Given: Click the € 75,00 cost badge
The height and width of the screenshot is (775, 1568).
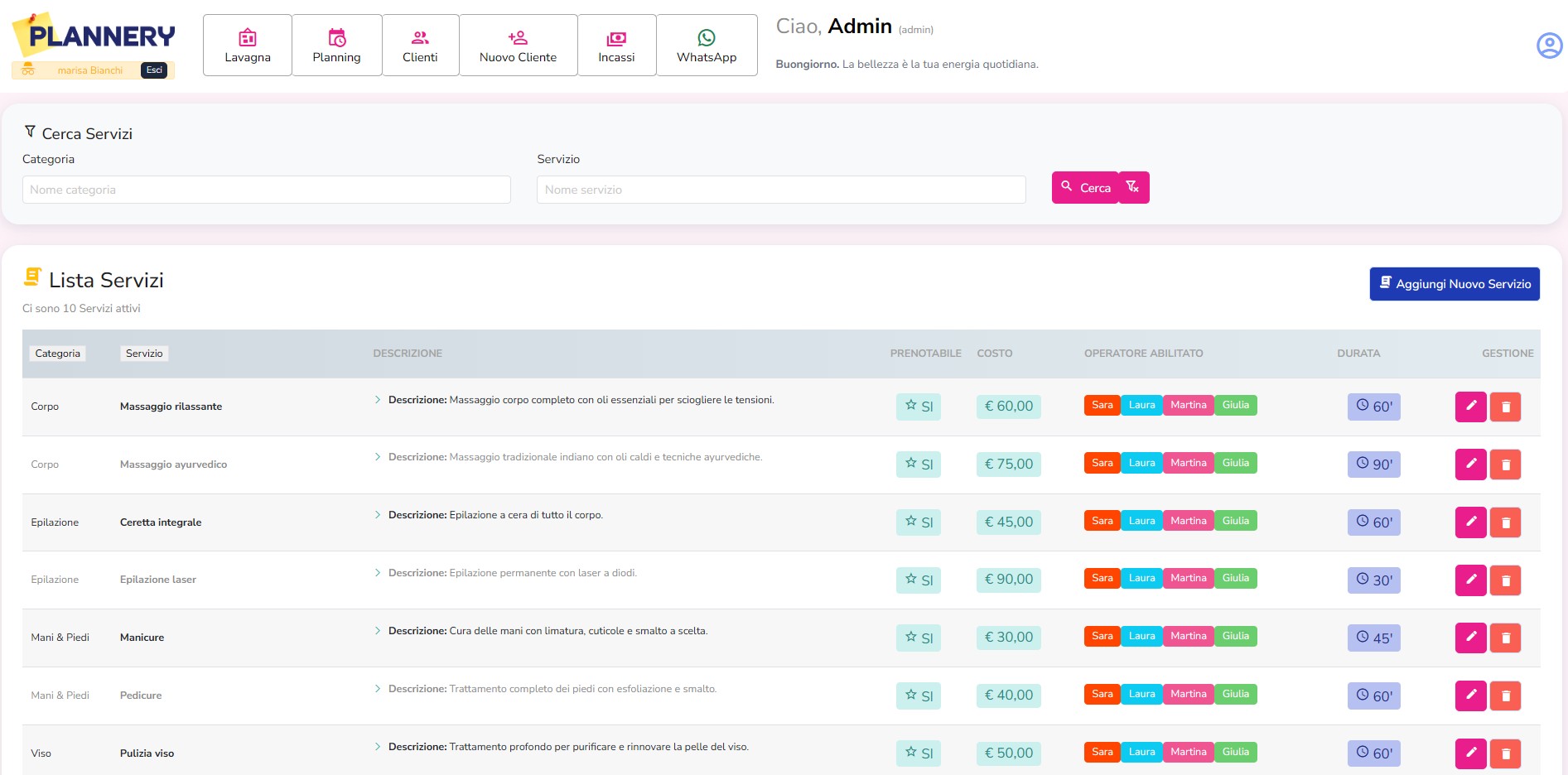Looking at the screenshot, I should (x=1009, y=465).
